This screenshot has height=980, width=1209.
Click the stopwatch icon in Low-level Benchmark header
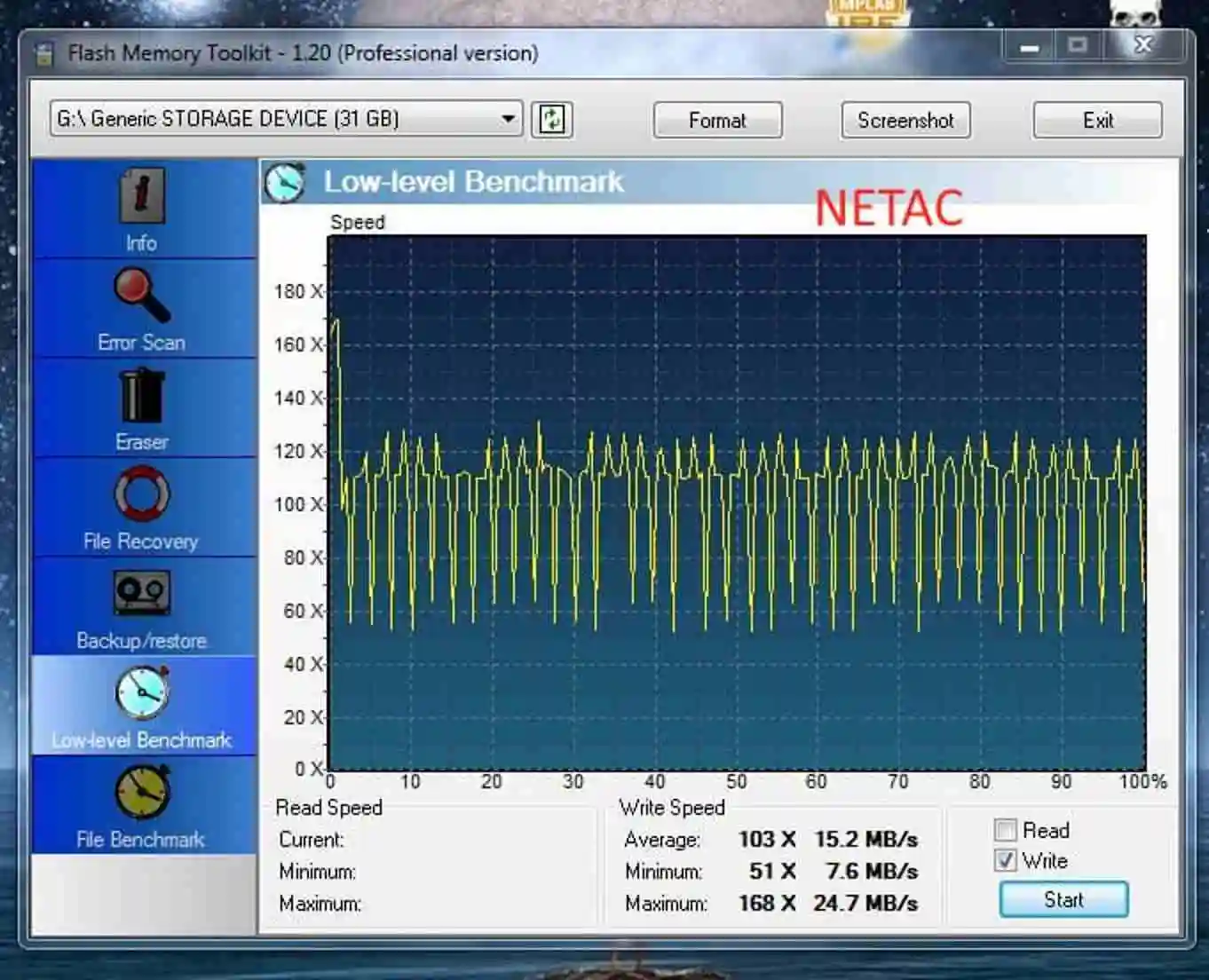(285, 182)
